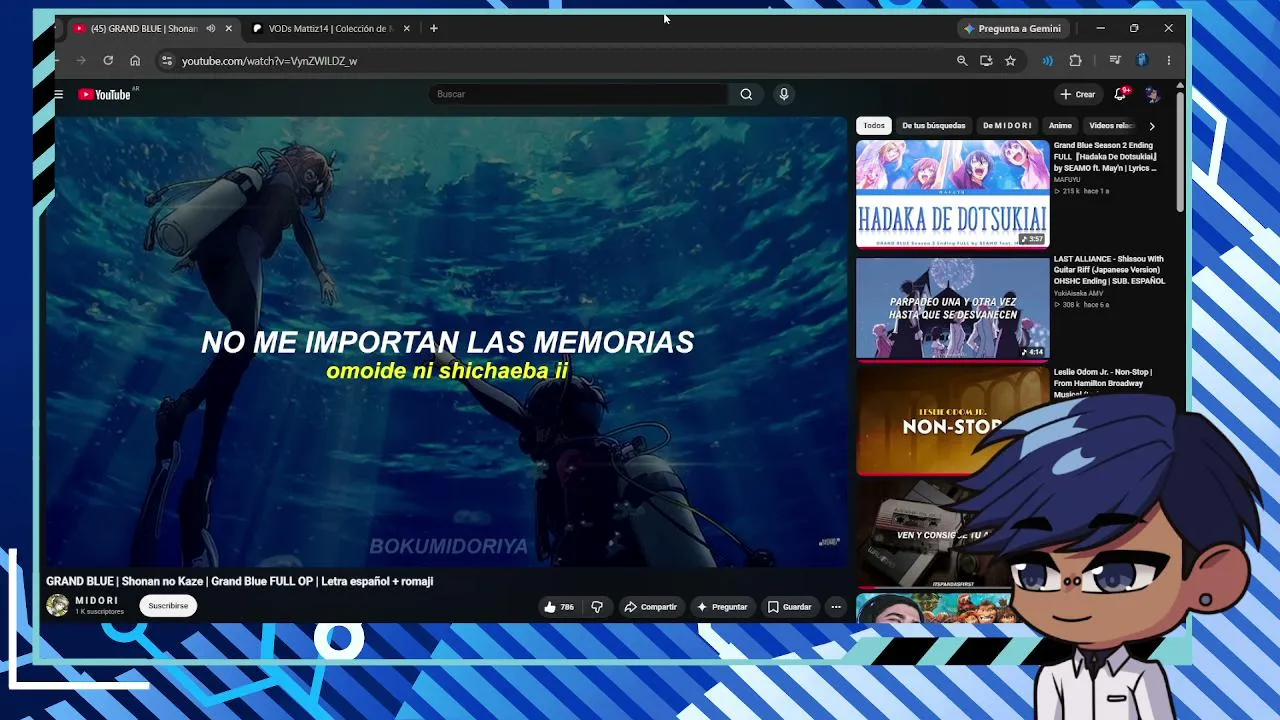Click the blue audio extension icon

1047,61
